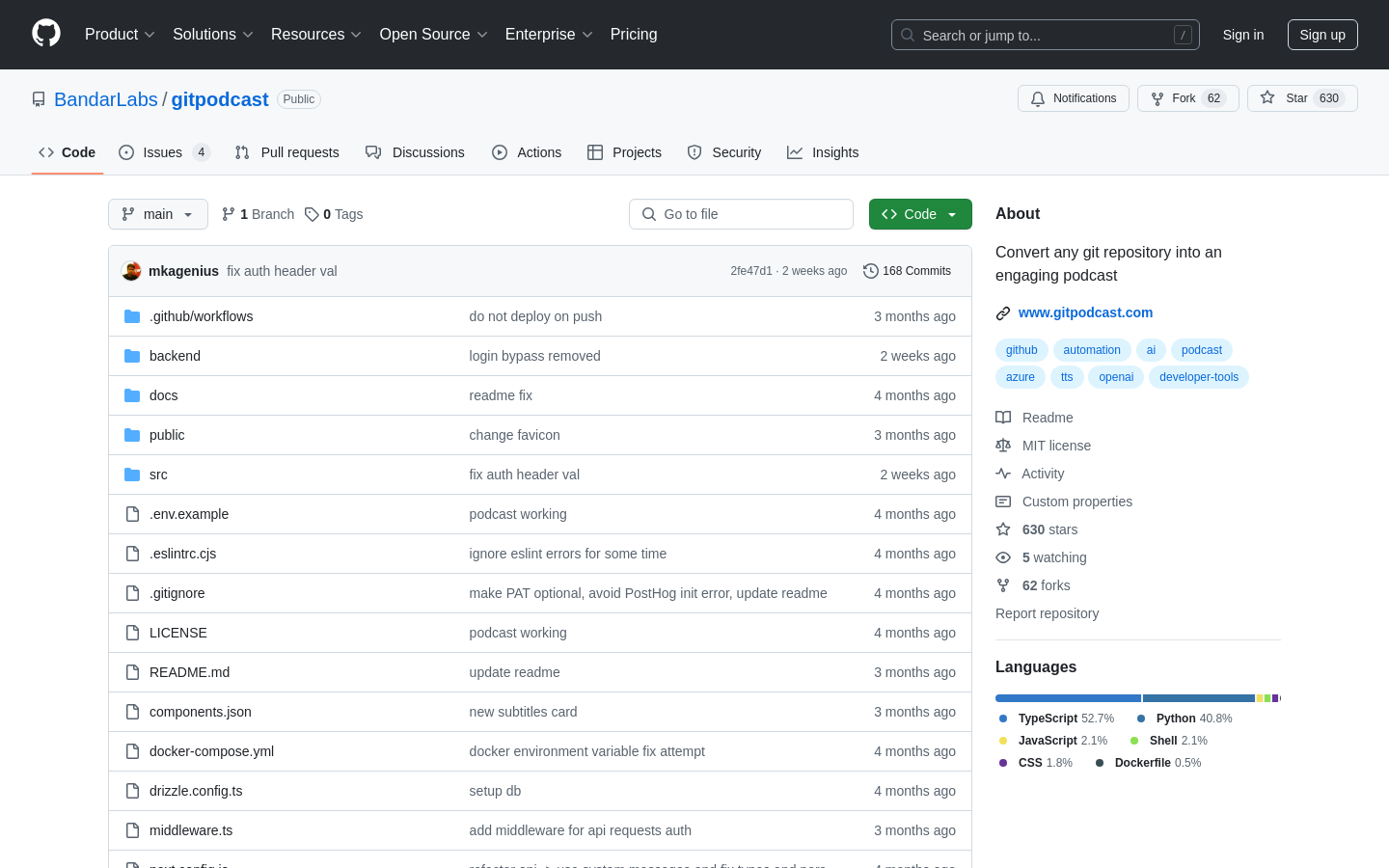Switch to the Issues tab
The image size is (1389, 868).
[x=164, y=152]
